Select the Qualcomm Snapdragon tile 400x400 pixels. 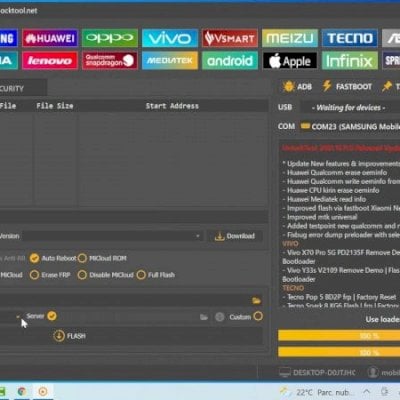[110, 60]
